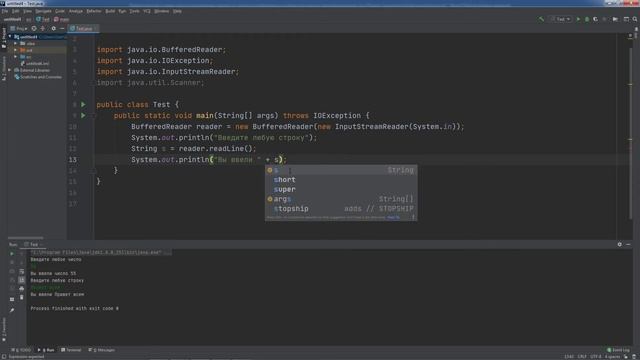Click the Search Everywhere magnifier icon
Image resolution: width=640 pixels, height=360 pixels.
click(635, 19)
